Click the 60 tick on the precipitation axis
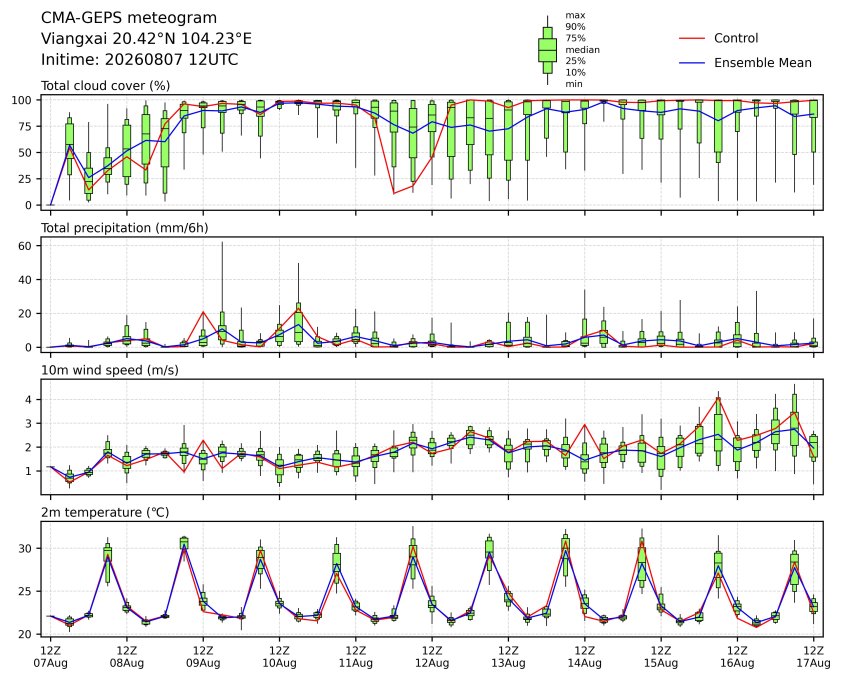 coord(25,246)
